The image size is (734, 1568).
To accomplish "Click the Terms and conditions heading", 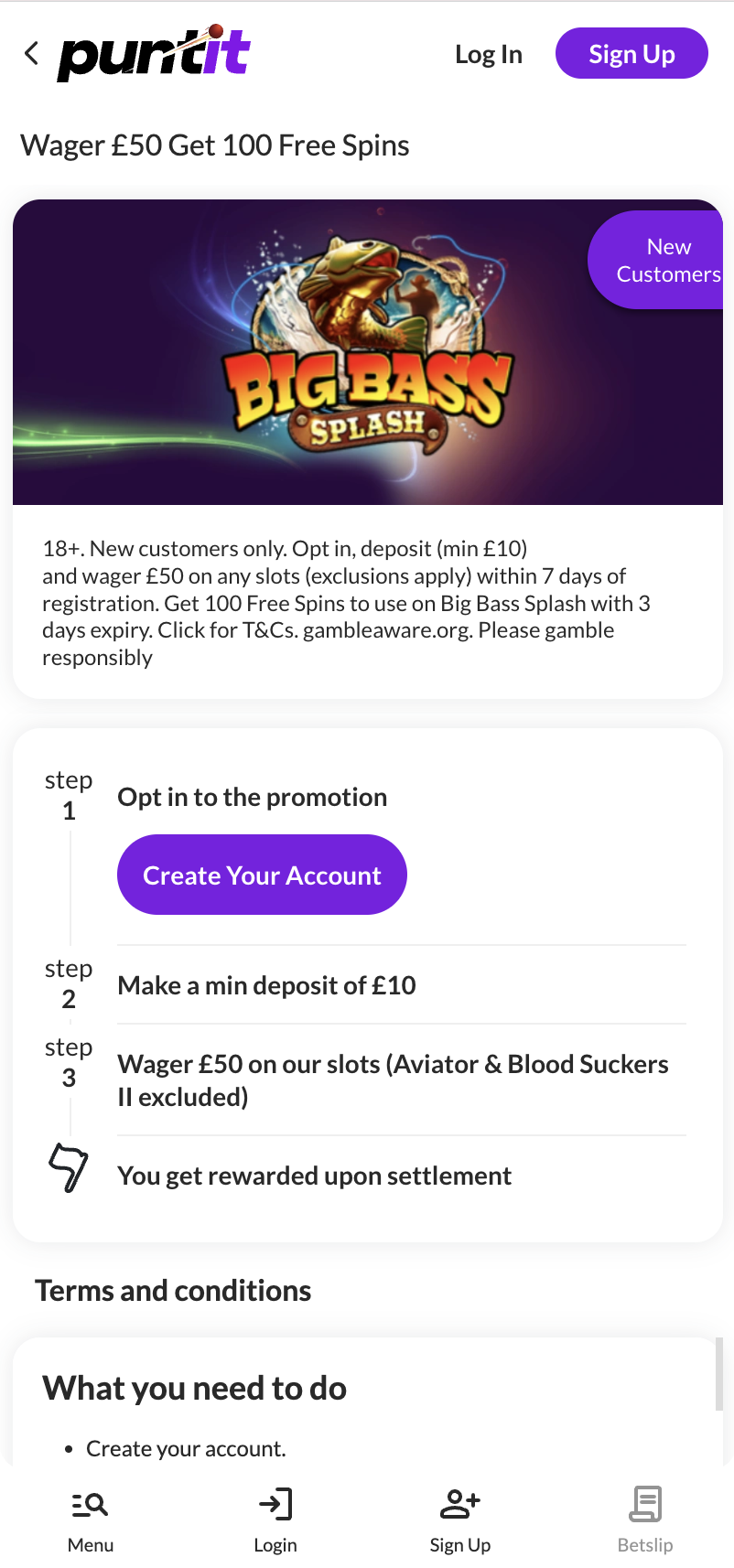I will [x=173, y=1290].
